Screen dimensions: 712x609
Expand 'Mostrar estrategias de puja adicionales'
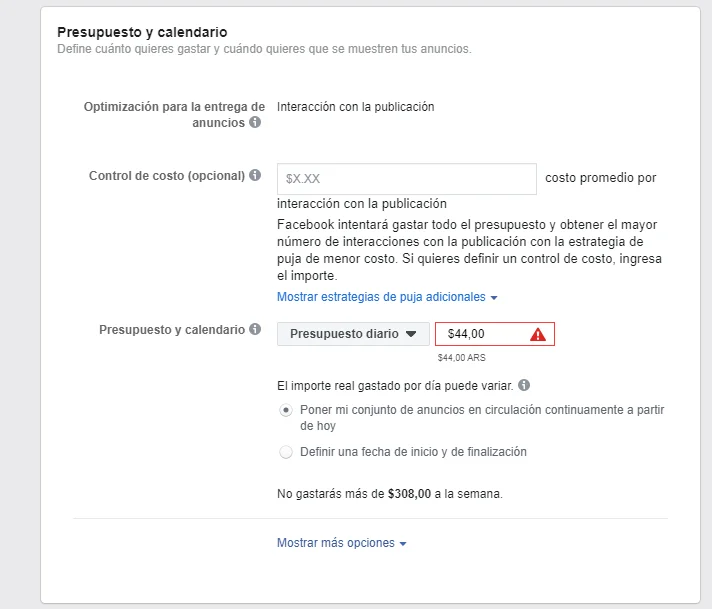(x=387, y=297)
